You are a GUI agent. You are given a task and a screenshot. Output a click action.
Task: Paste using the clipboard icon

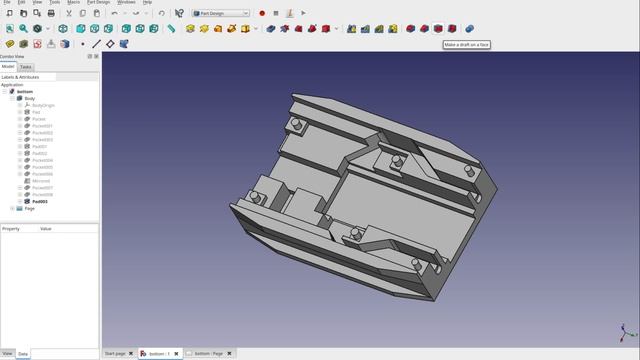97,13
